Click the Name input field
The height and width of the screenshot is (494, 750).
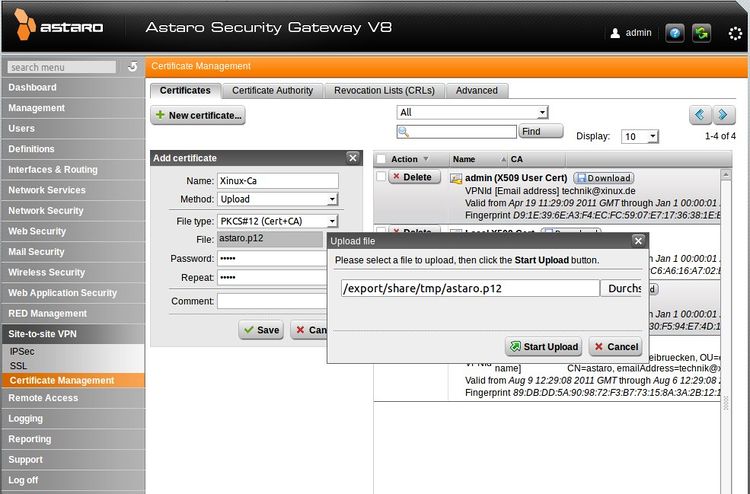click(277, 181)
